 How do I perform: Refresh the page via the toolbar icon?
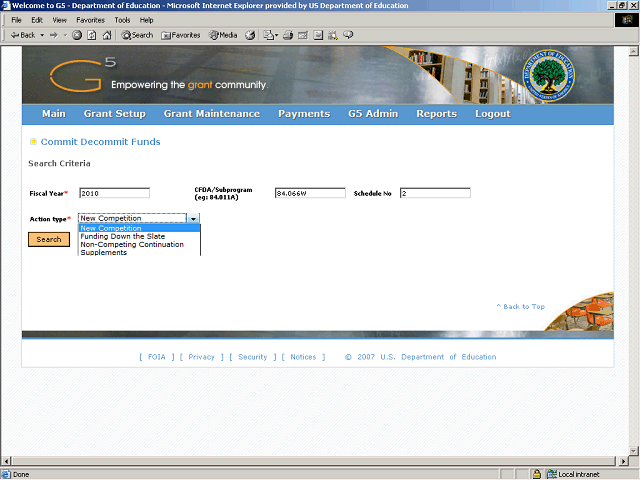[x=92, y=36]
